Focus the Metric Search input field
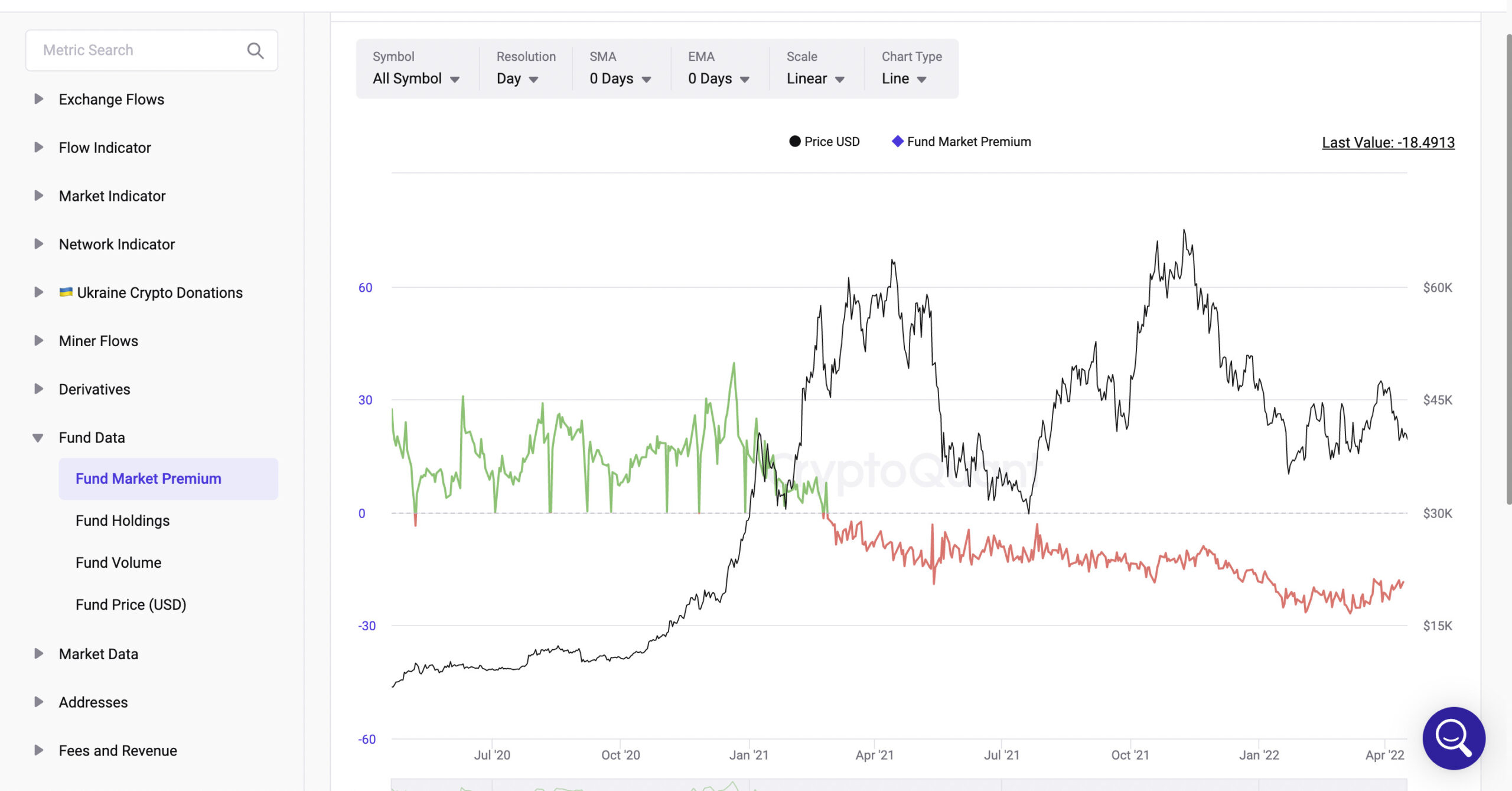 152,51
